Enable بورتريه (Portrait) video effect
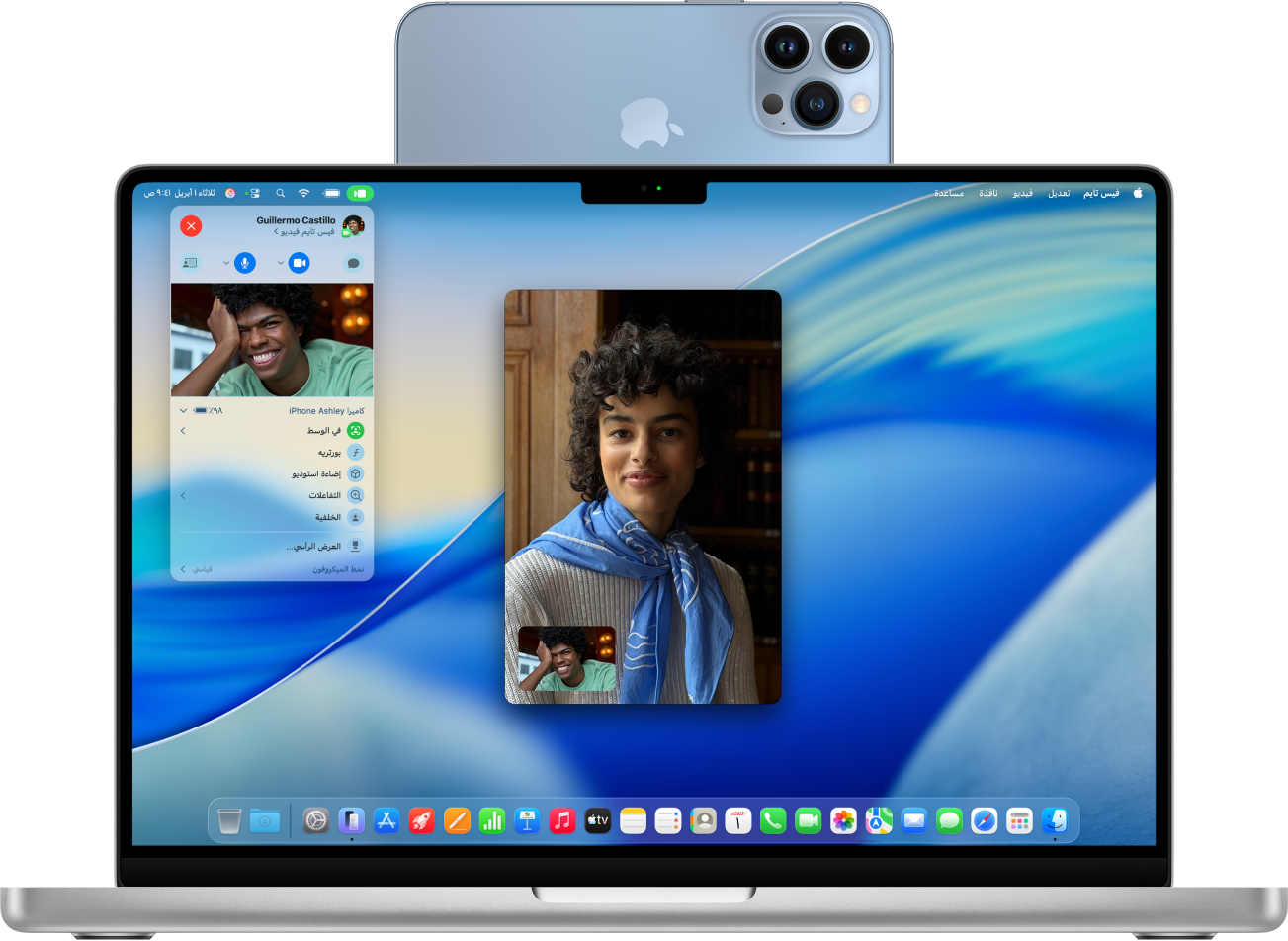1288x941 pixels. point(354,452)
